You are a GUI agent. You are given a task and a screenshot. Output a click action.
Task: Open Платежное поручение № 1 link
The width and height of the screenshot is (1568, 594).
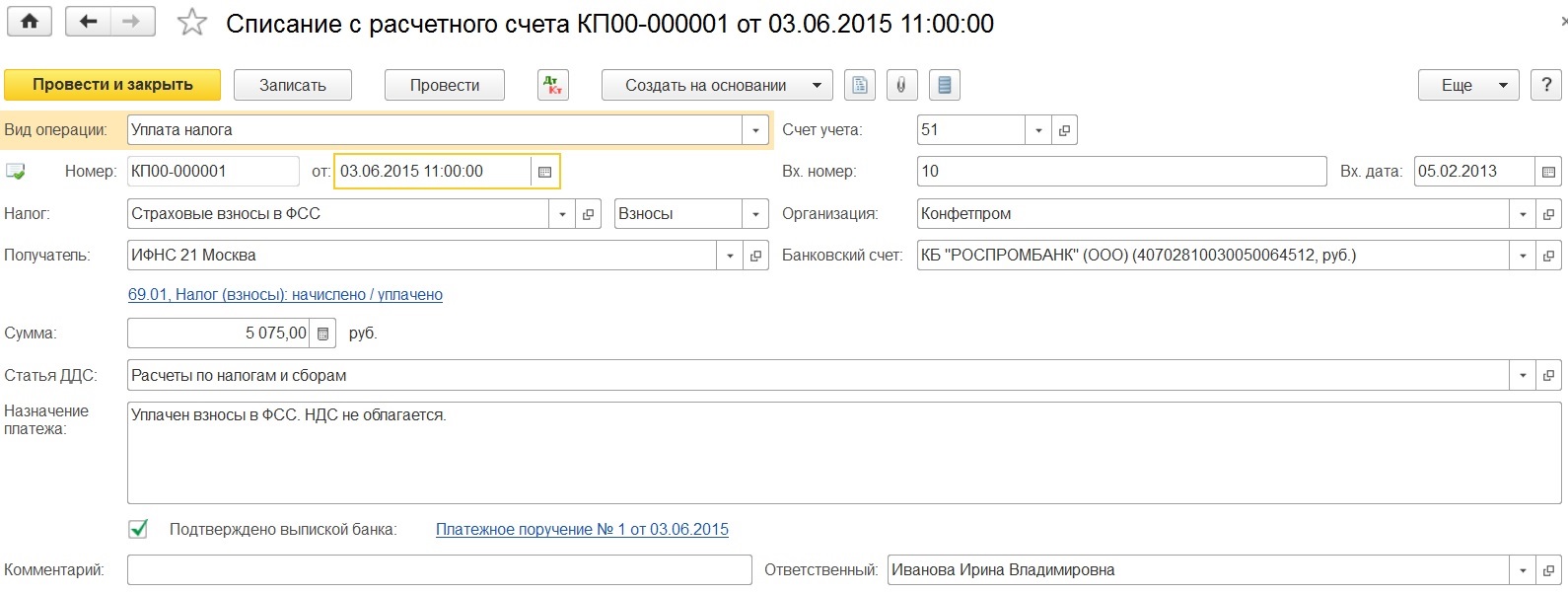click(x=582, y=530)
